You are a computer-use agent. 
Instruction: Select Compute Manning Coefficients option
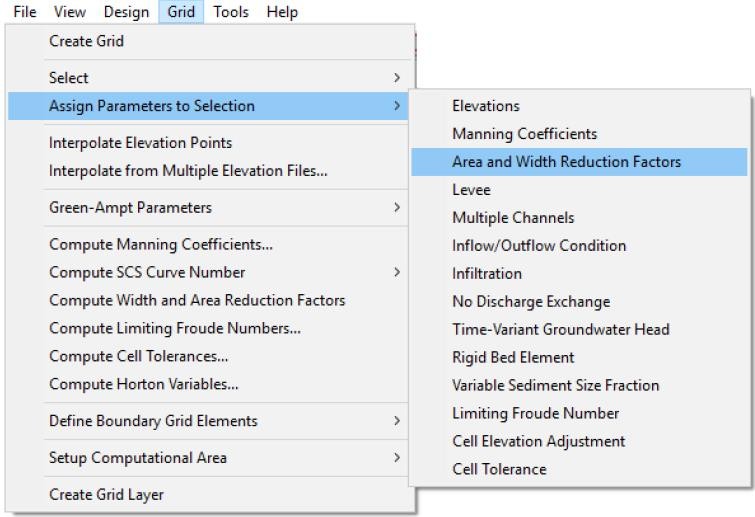[x=161, y=245]
